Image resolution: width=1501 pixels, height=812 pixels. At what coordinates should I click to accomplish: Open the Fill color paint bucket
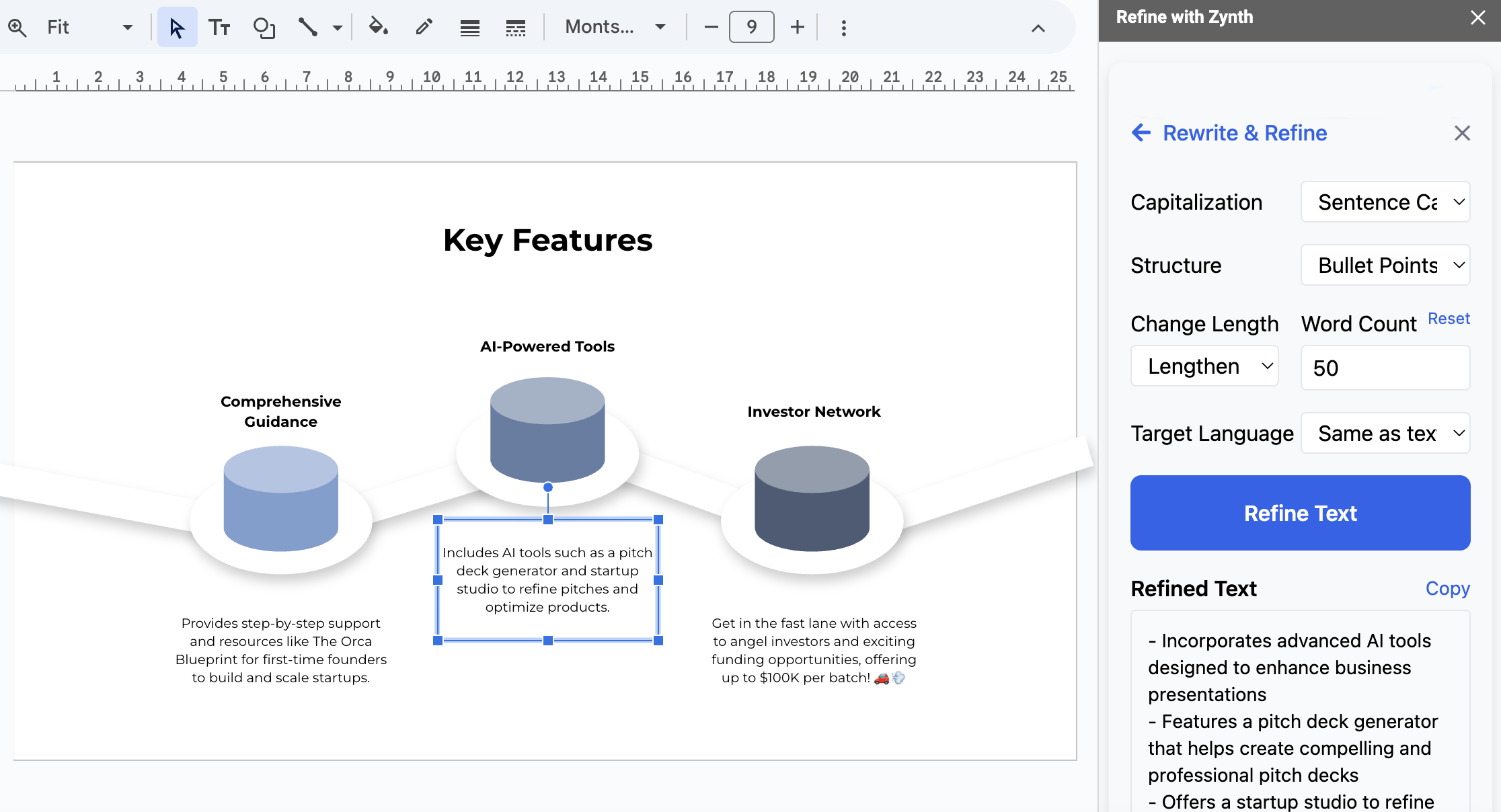378,28
